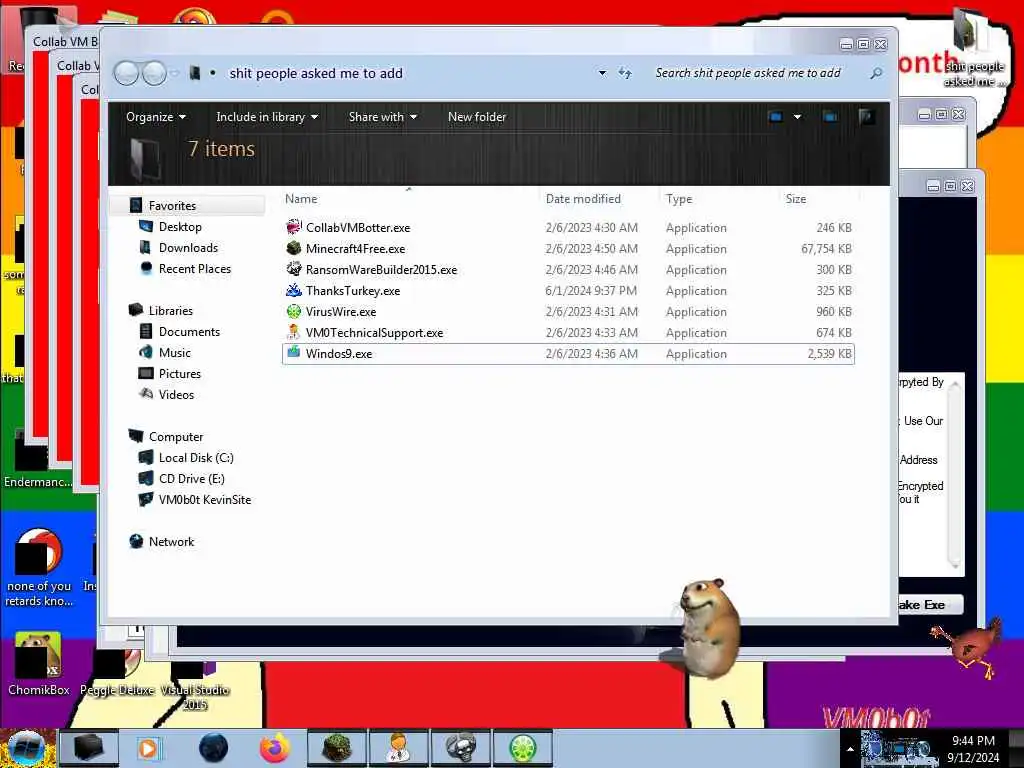Open Documents library
This screenshot has width=1024, height=768.
[189, 332]
